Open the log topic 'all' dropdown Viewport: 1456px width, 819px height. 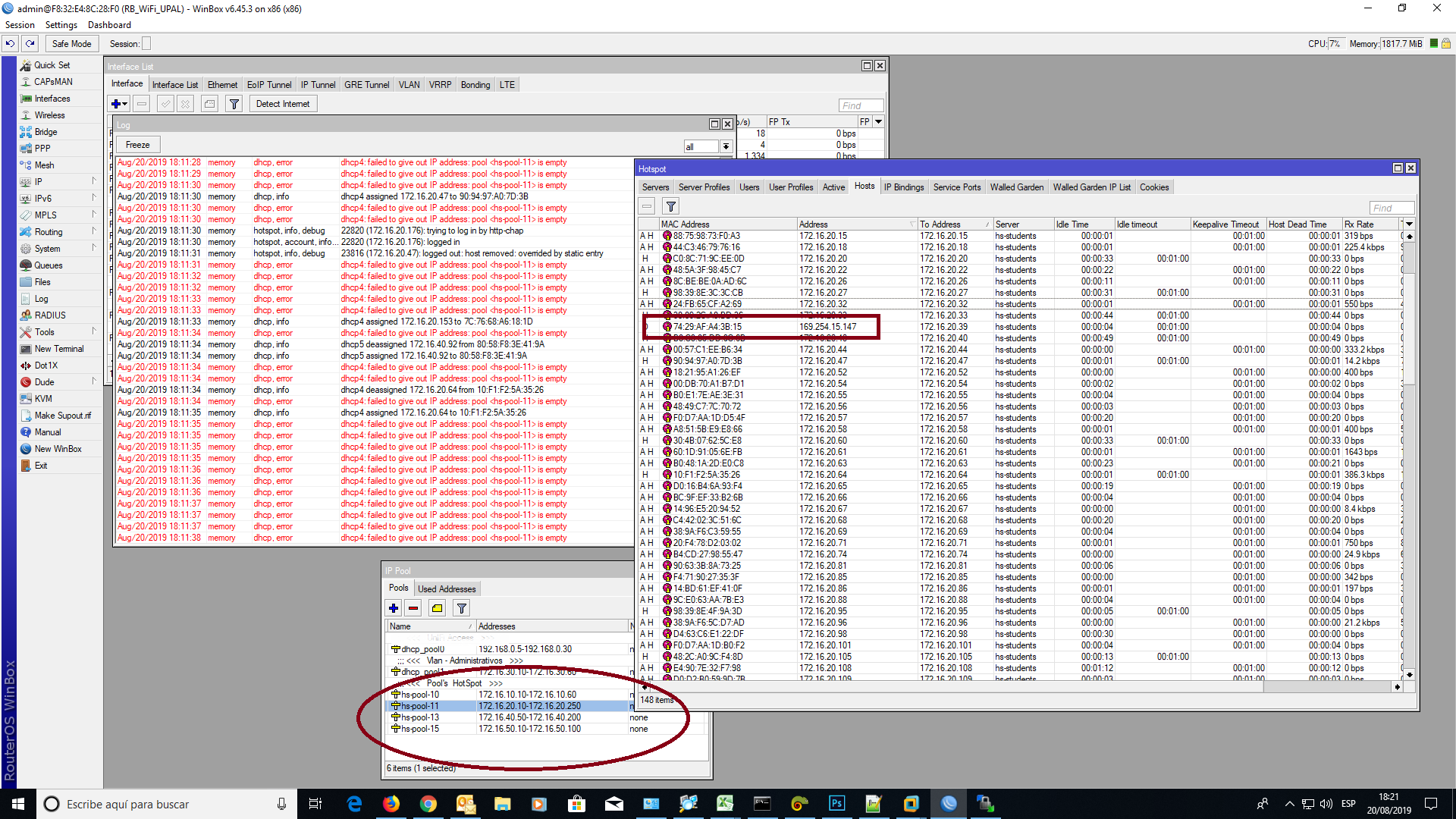click(726, 146)
